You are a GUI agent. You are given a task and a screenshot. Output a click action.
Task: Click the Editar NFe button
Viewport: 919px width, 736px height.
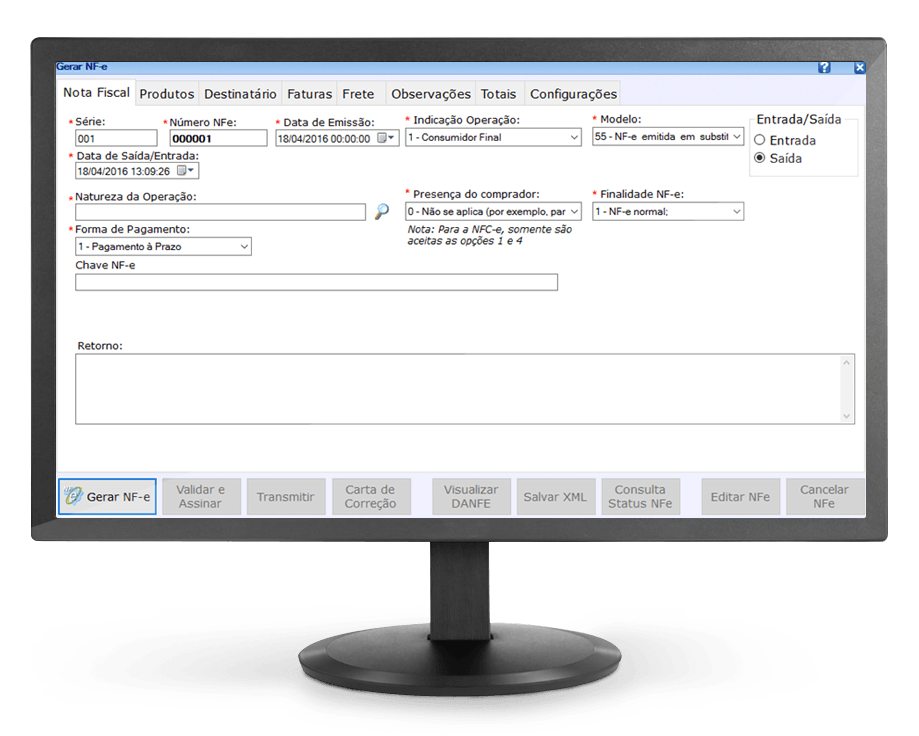740,496
